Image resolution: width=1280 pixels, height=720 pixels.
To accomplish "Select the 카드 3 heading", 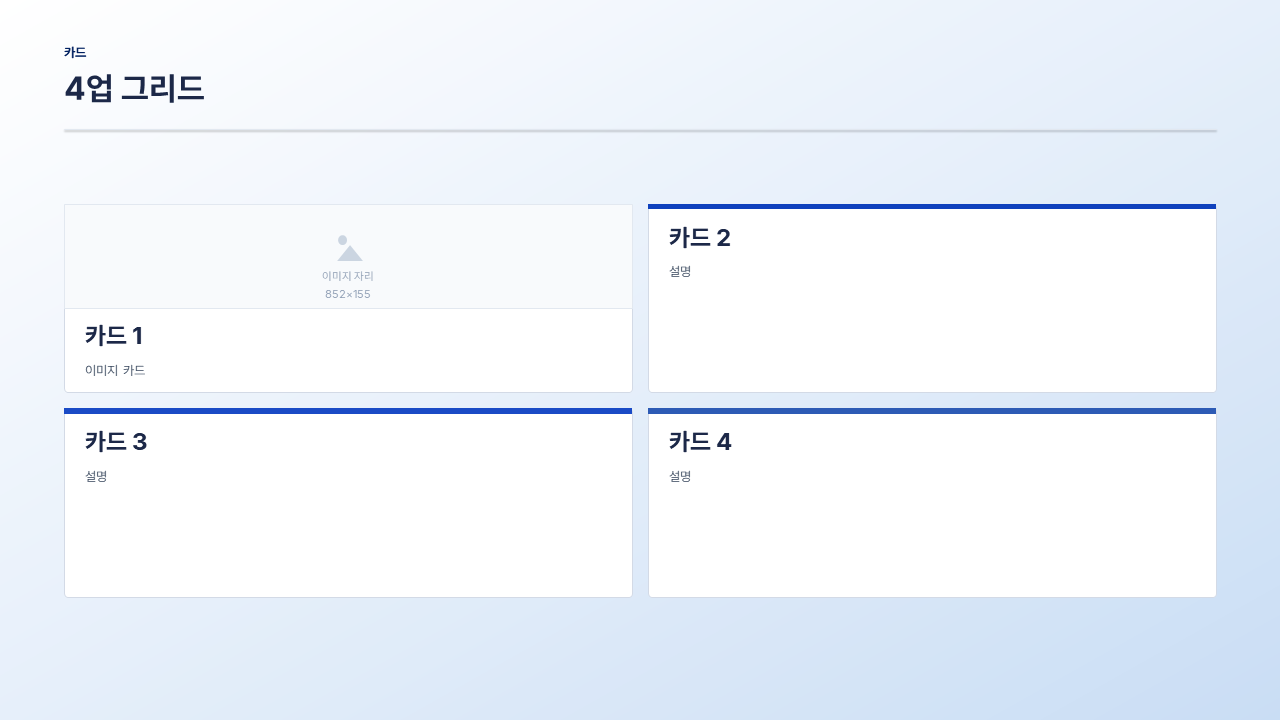I will click(116, 442).
